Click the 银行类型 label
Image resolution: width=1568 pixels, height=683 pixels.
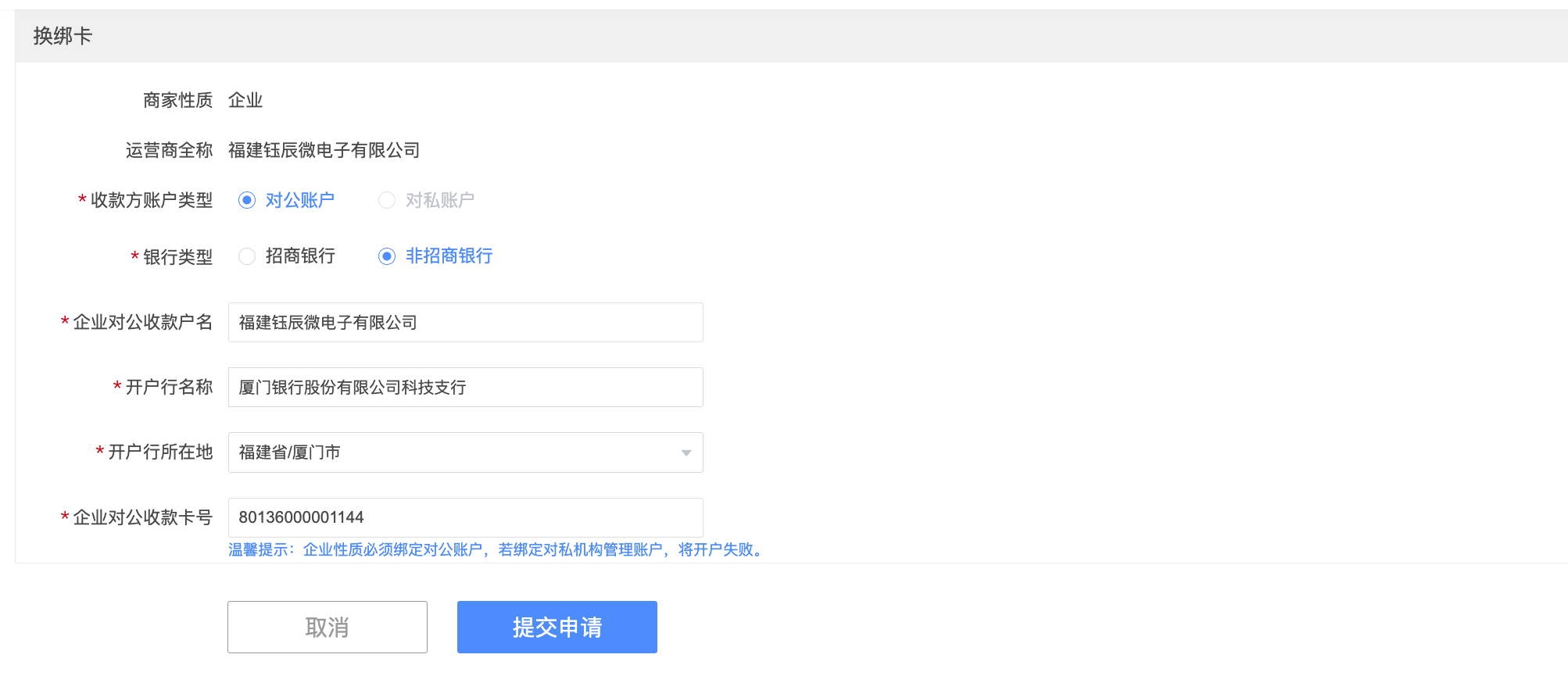(177, 256)
